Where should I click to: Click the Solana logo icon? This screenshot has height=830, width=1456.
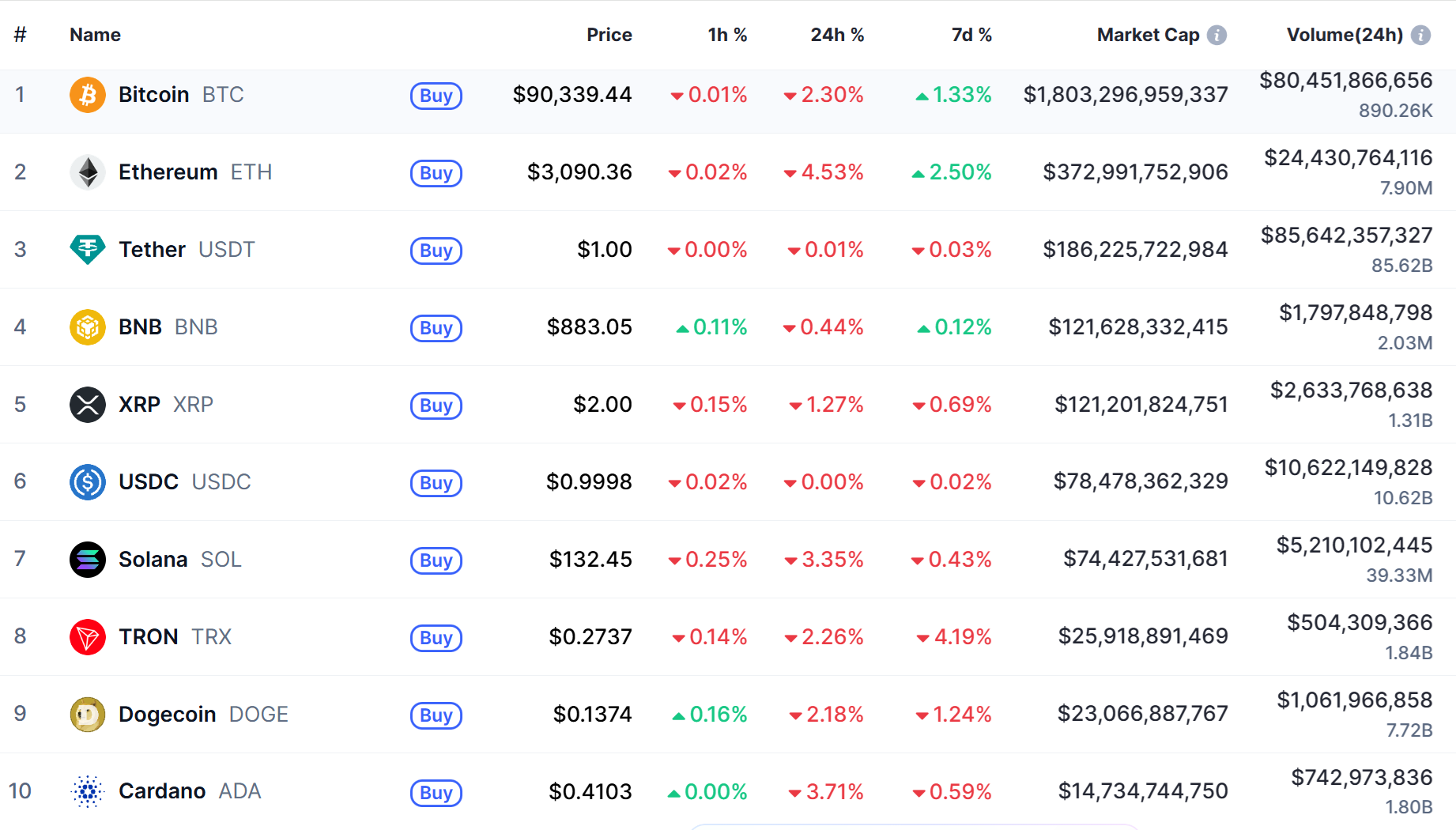tap(88, 560)
